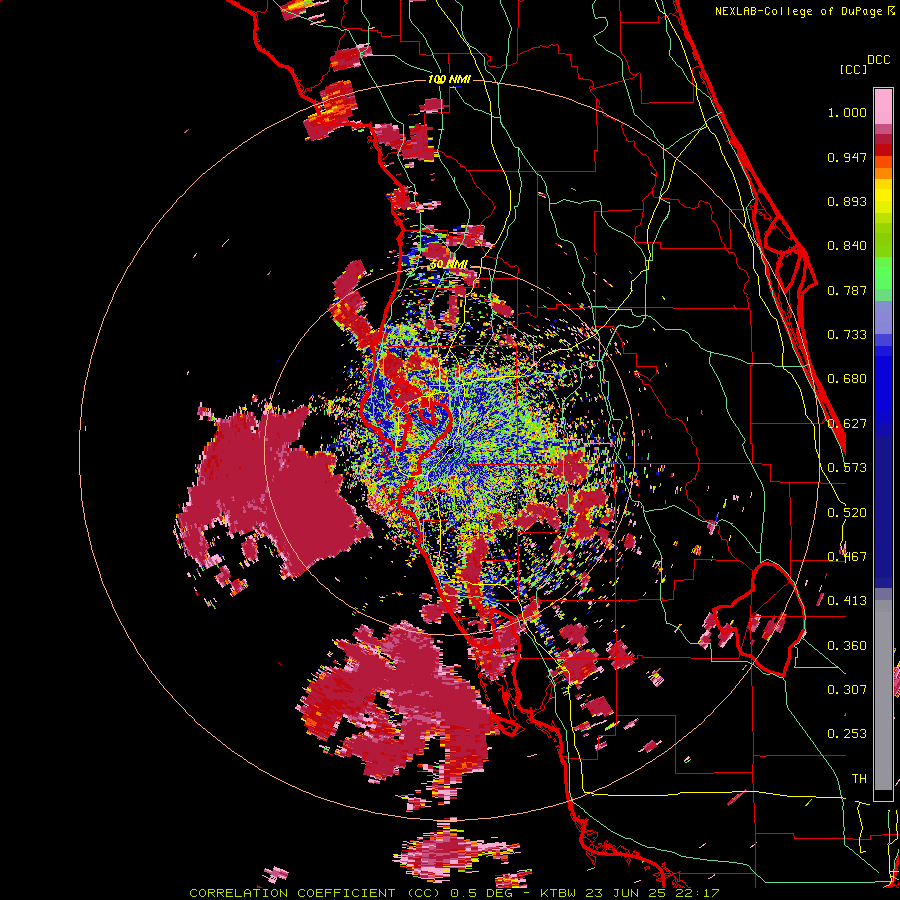Pick the bright green color bar band
900x900 pixels.
pyautogui.click(x=883, y=273)
